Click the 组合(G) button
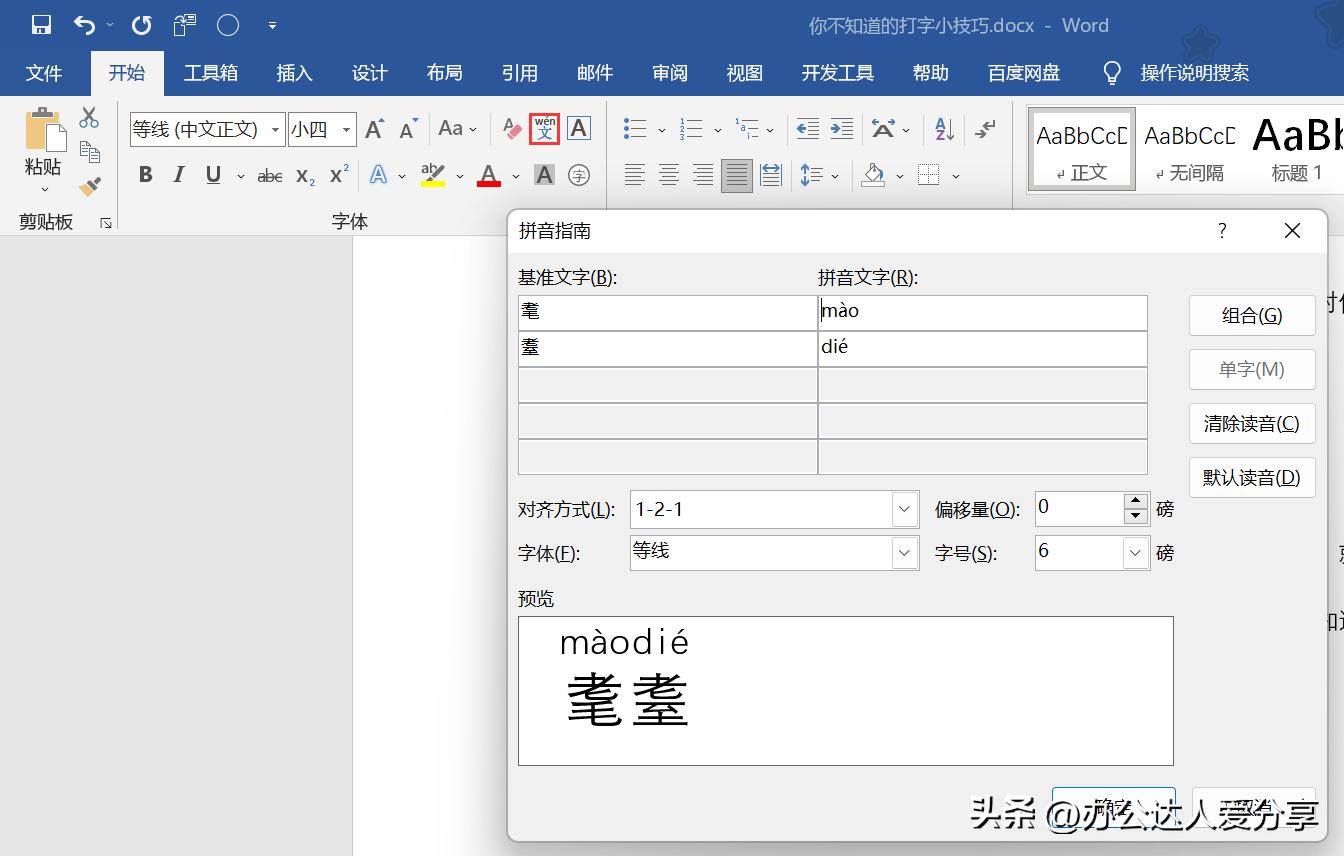Screen dimensions: 1344x856 tap(1251, 315)
